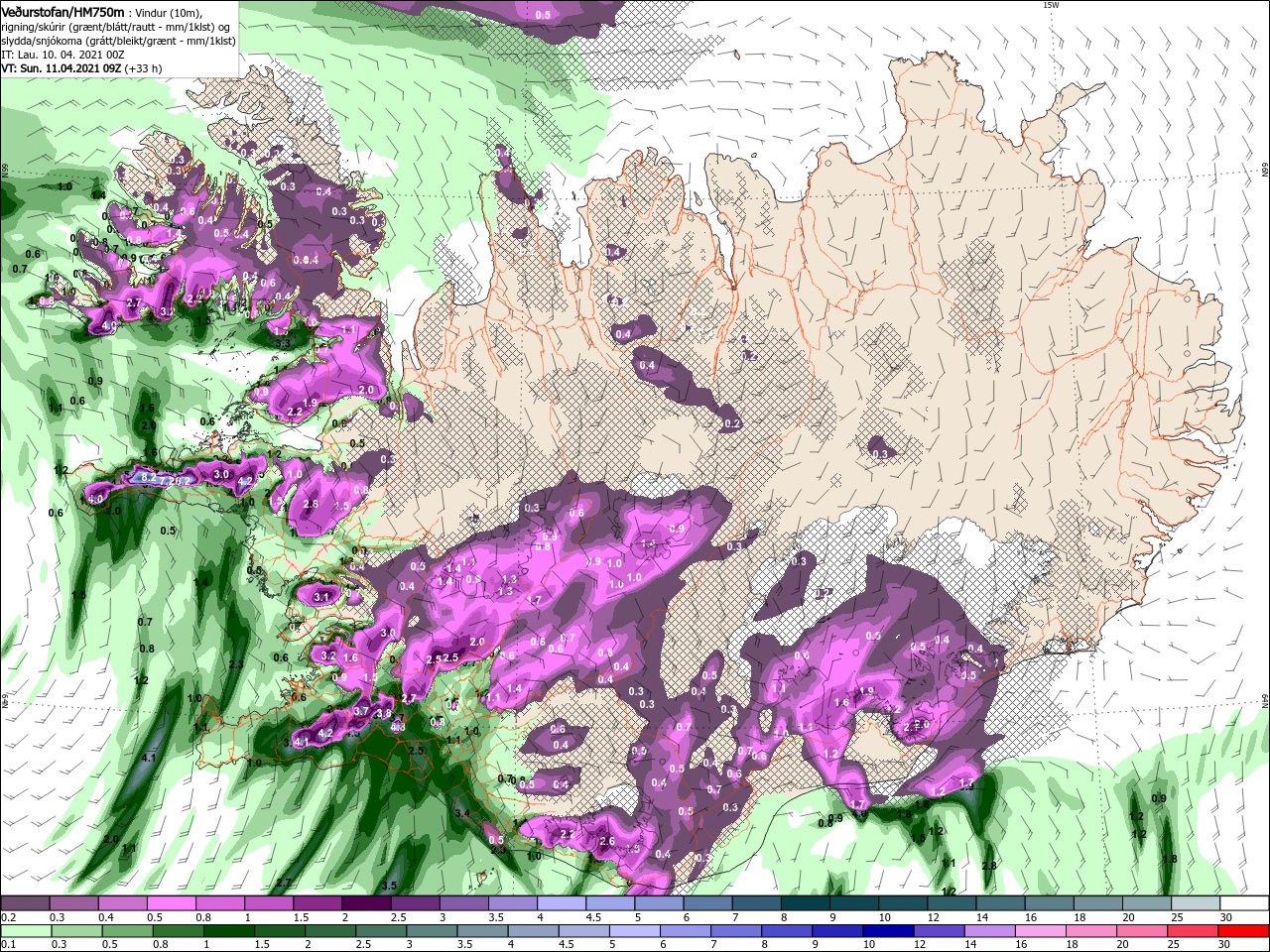Pick the darkest purple snow swatch from 2 to 2.5
Screen dimensions: 1270x952
click(366, 902)
